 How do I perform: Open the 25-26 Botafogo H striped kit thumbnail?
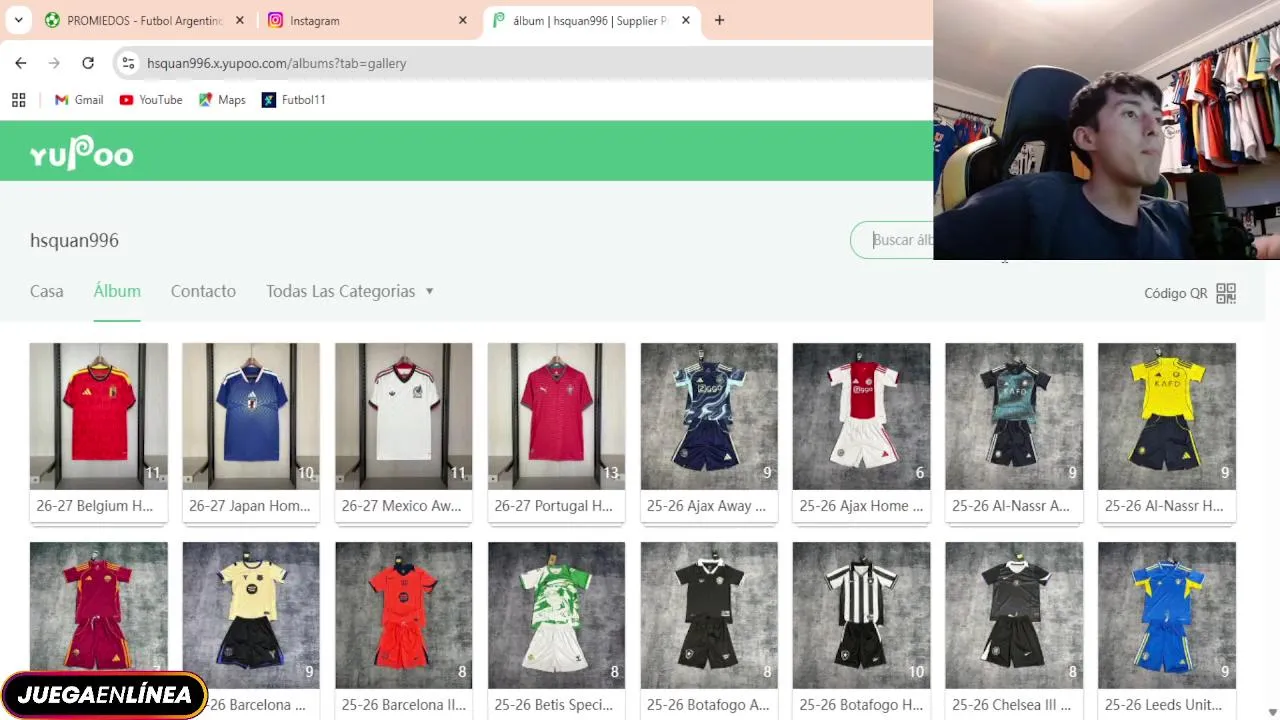tap(861, 615)
